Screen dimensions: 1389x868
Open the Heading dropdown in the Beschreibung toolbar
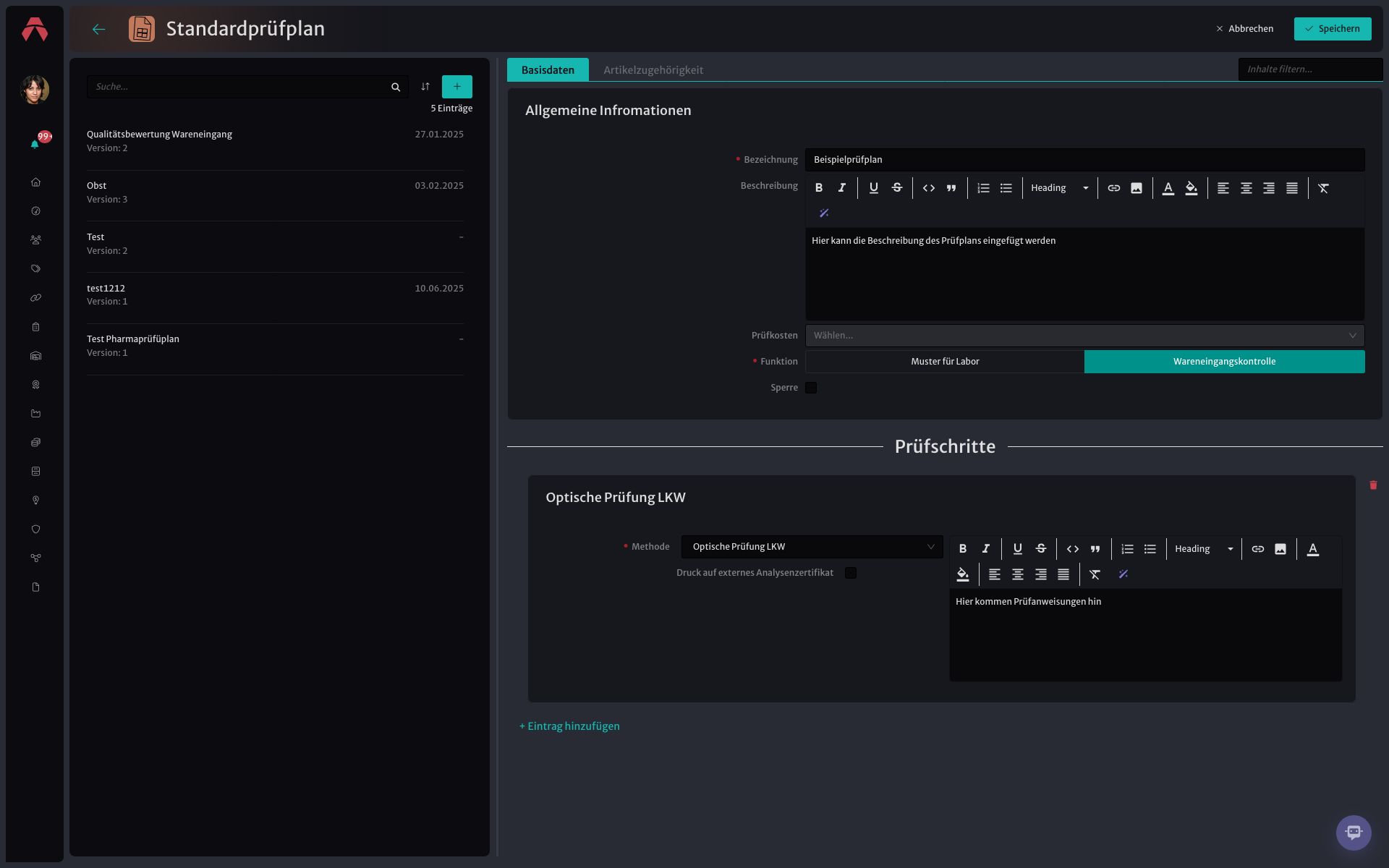tap(1060, 188)
